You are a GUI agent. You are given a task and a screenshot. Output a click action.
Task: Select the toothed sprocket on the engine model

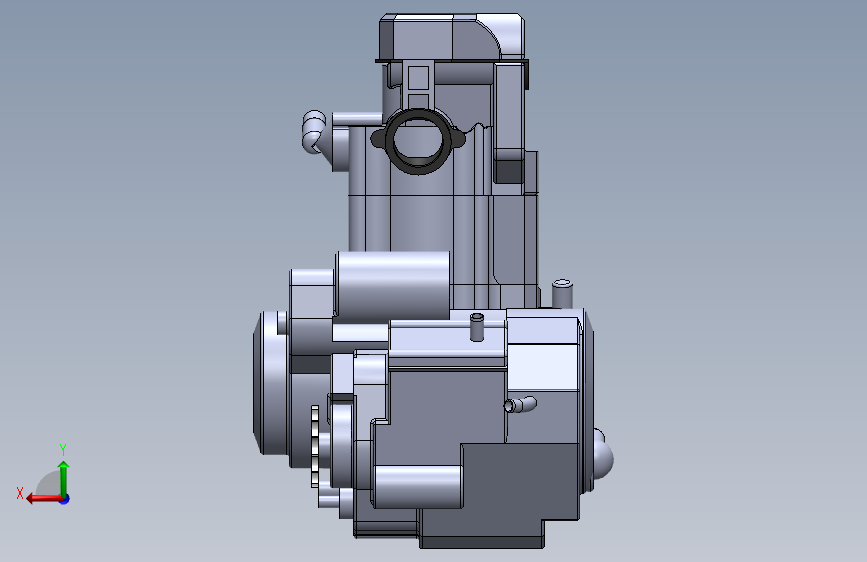[315, 446]
